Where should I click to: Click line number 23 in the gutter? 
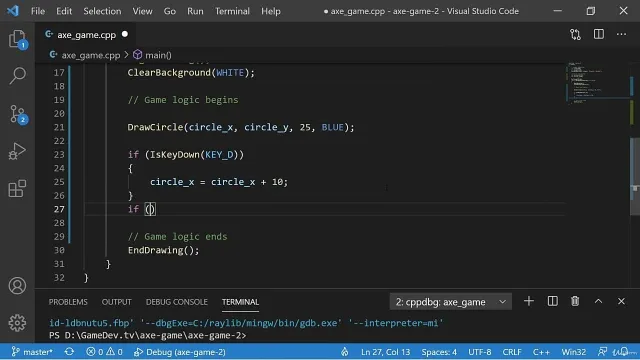click(59, 155)
